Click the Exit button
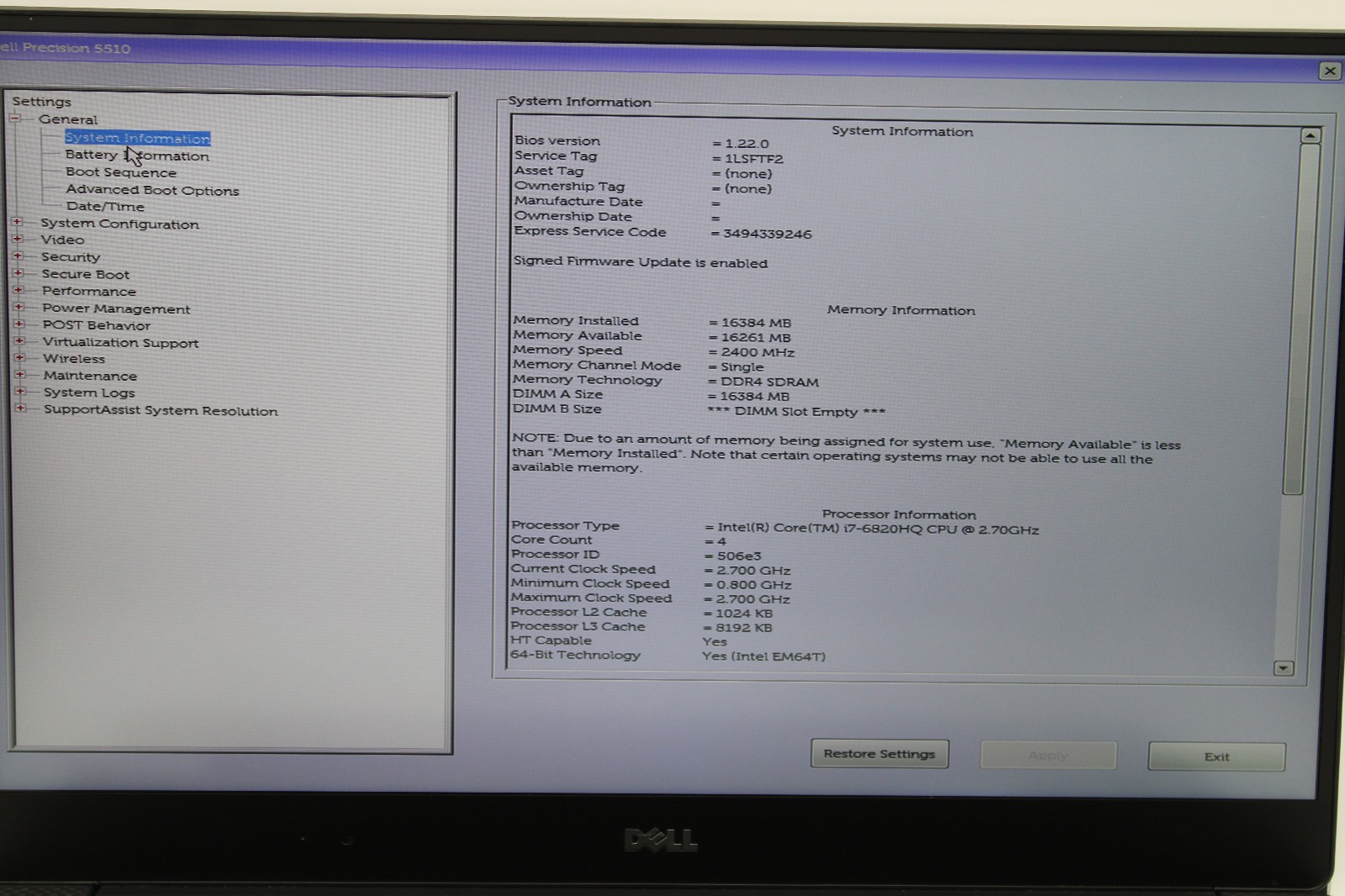 (x=1216, y=756)
